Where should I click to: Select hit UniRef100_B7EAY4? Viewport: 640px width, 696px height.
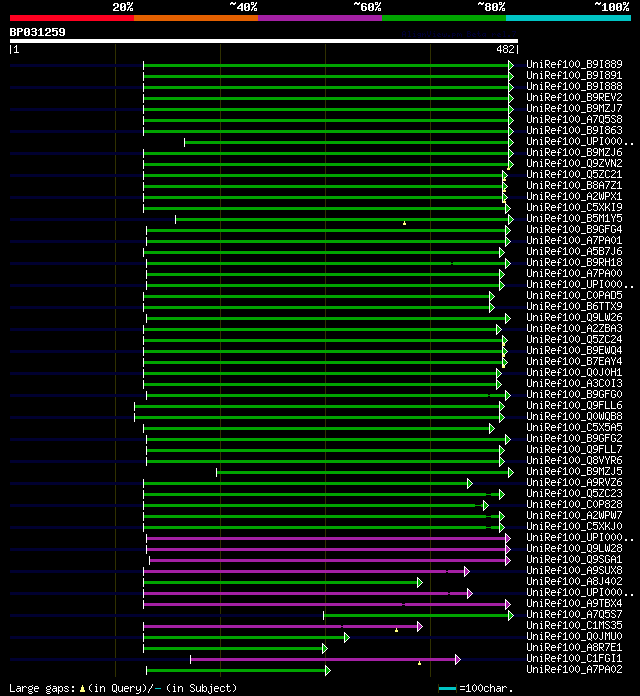click(574, 361)
